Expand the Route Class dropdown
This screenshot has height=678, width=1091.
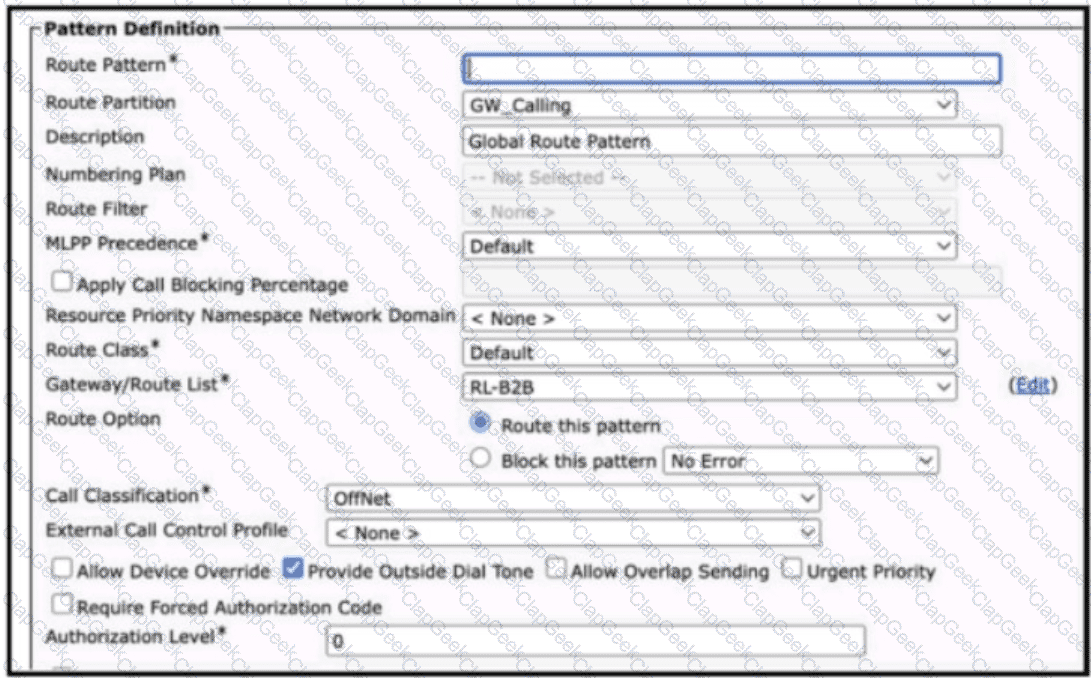(709, 353)
